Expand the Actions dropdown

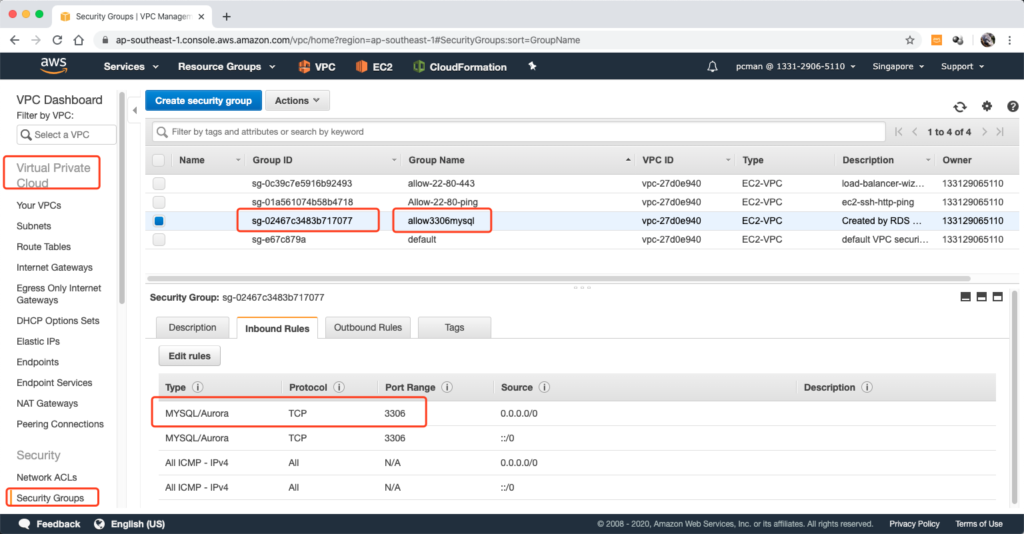pyautogui.click(x=297, y=101)
